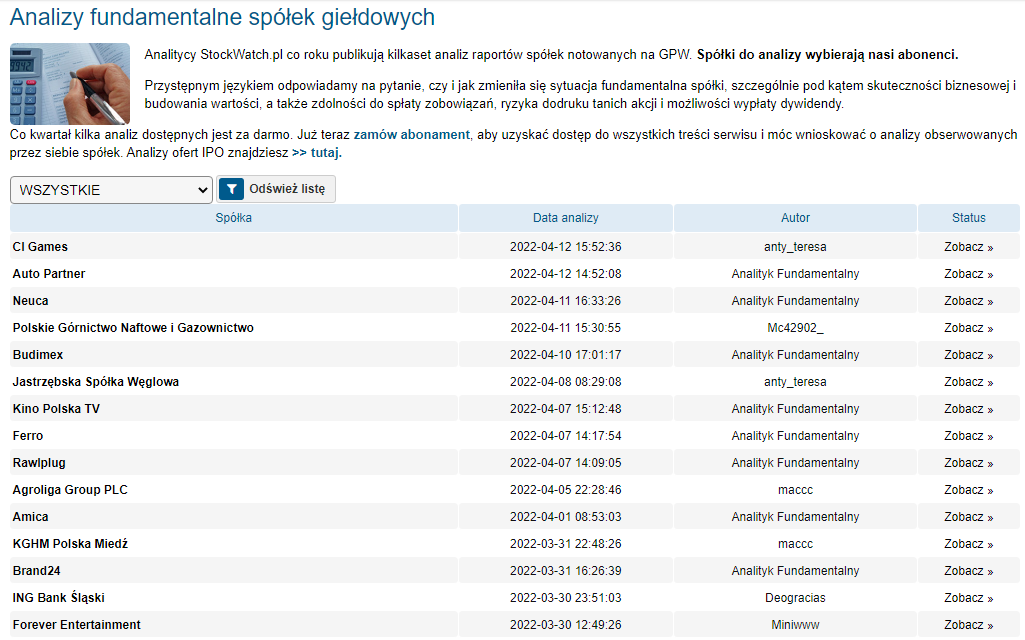View the Amica analysis via Zobacz
This screenshot has height=640, width=1025.
click(968, 516)
